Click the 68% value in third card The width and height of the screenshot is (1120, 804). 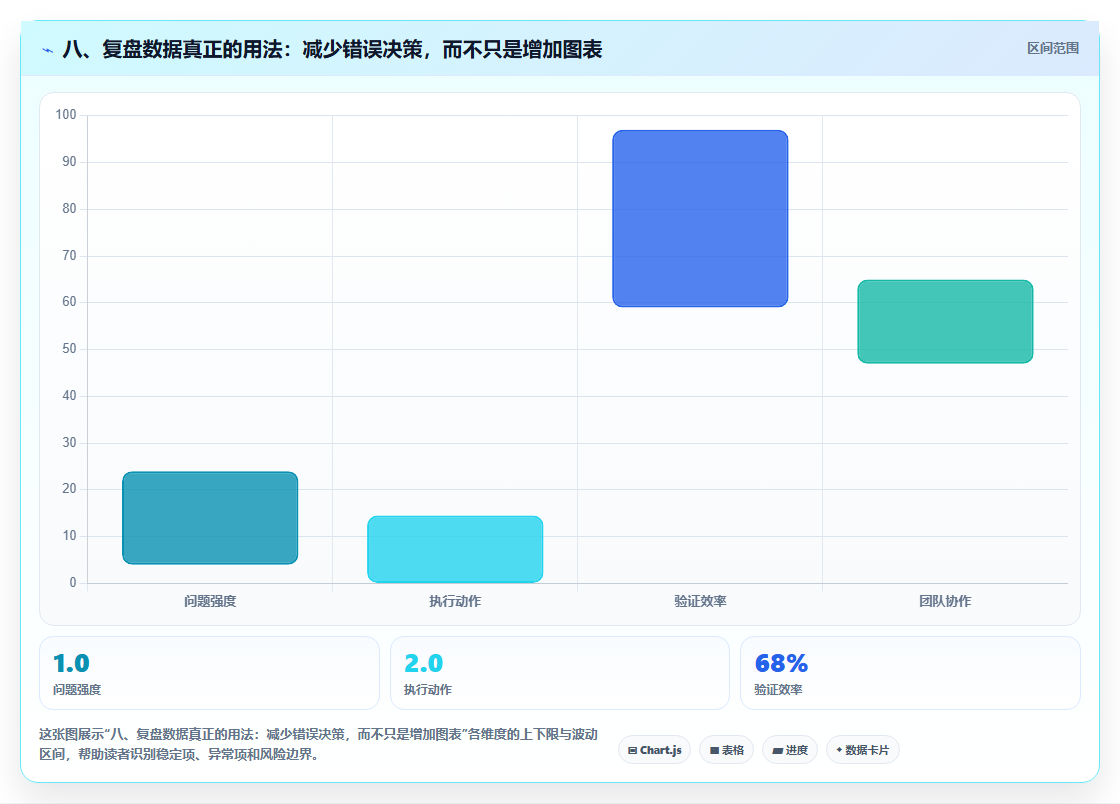[x=781, y=663]
